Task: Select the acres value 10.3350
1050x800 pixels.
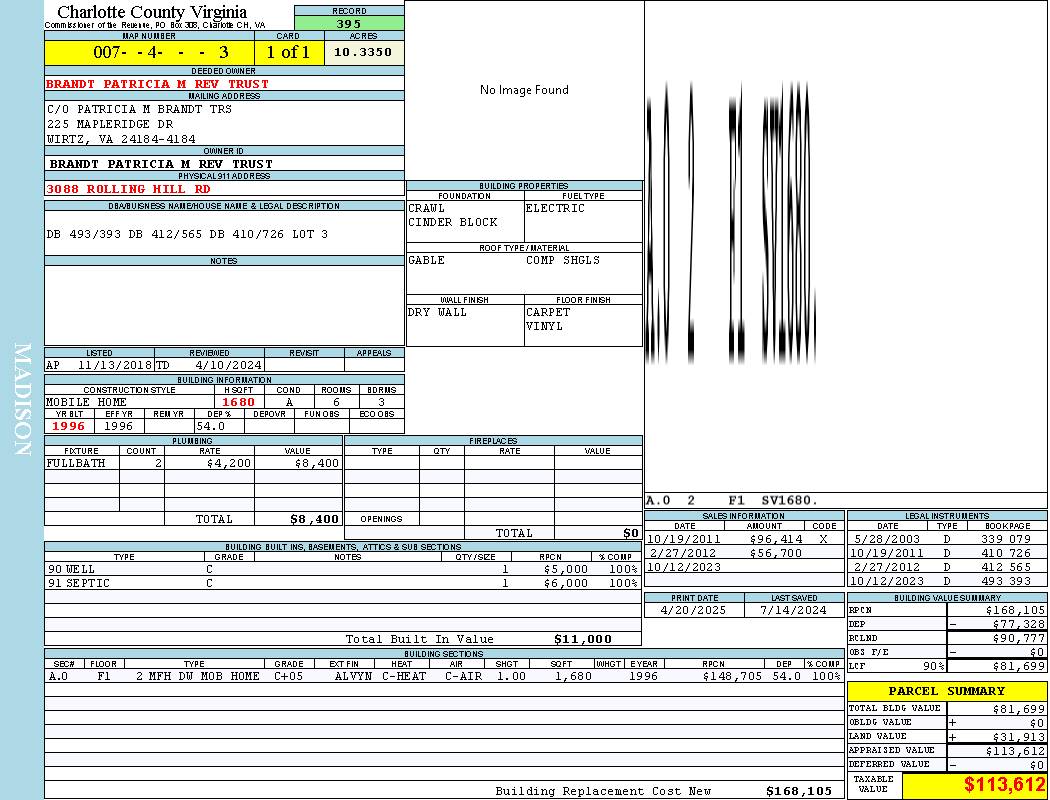Action: point(363,52)
